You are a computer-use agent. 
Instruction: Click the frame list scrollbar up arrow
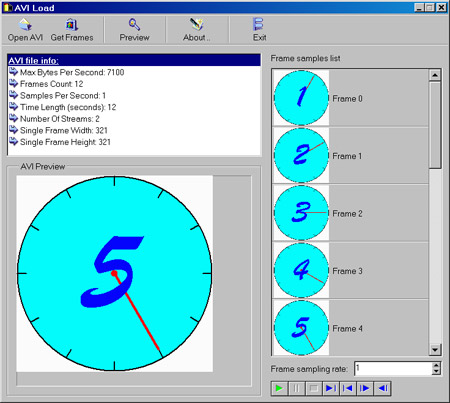[x=435, y=75]
